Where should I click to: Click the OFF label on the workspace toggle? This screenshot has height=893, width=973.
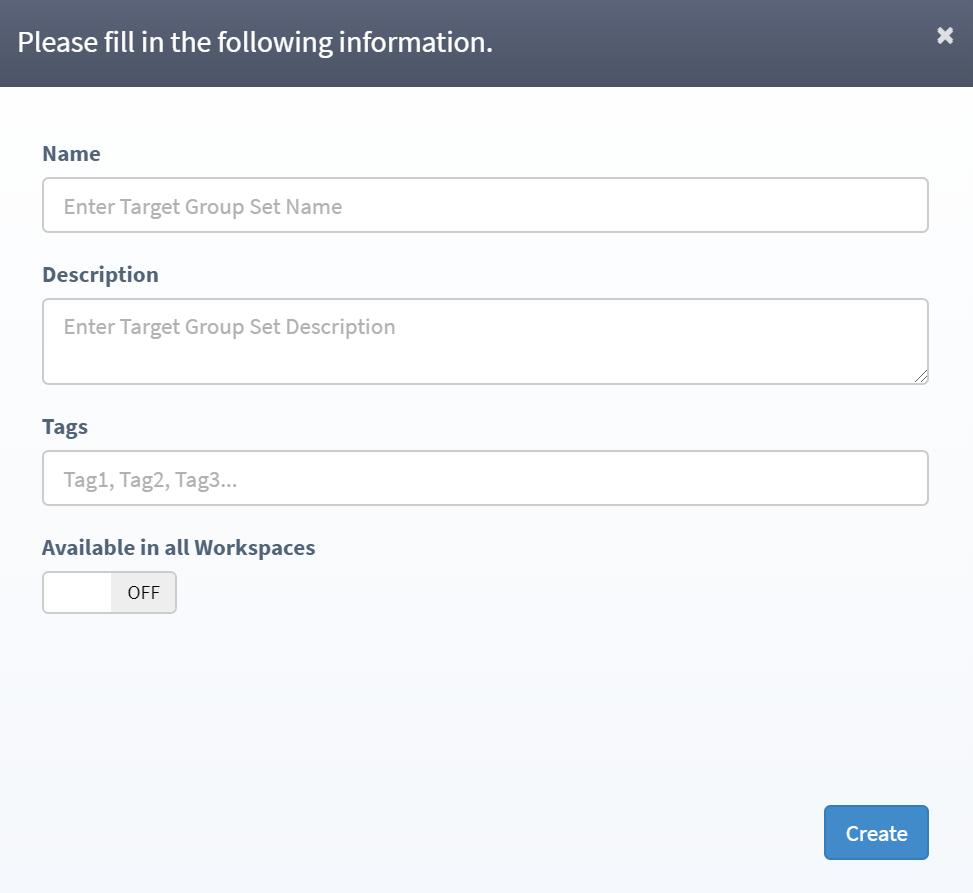142,592
